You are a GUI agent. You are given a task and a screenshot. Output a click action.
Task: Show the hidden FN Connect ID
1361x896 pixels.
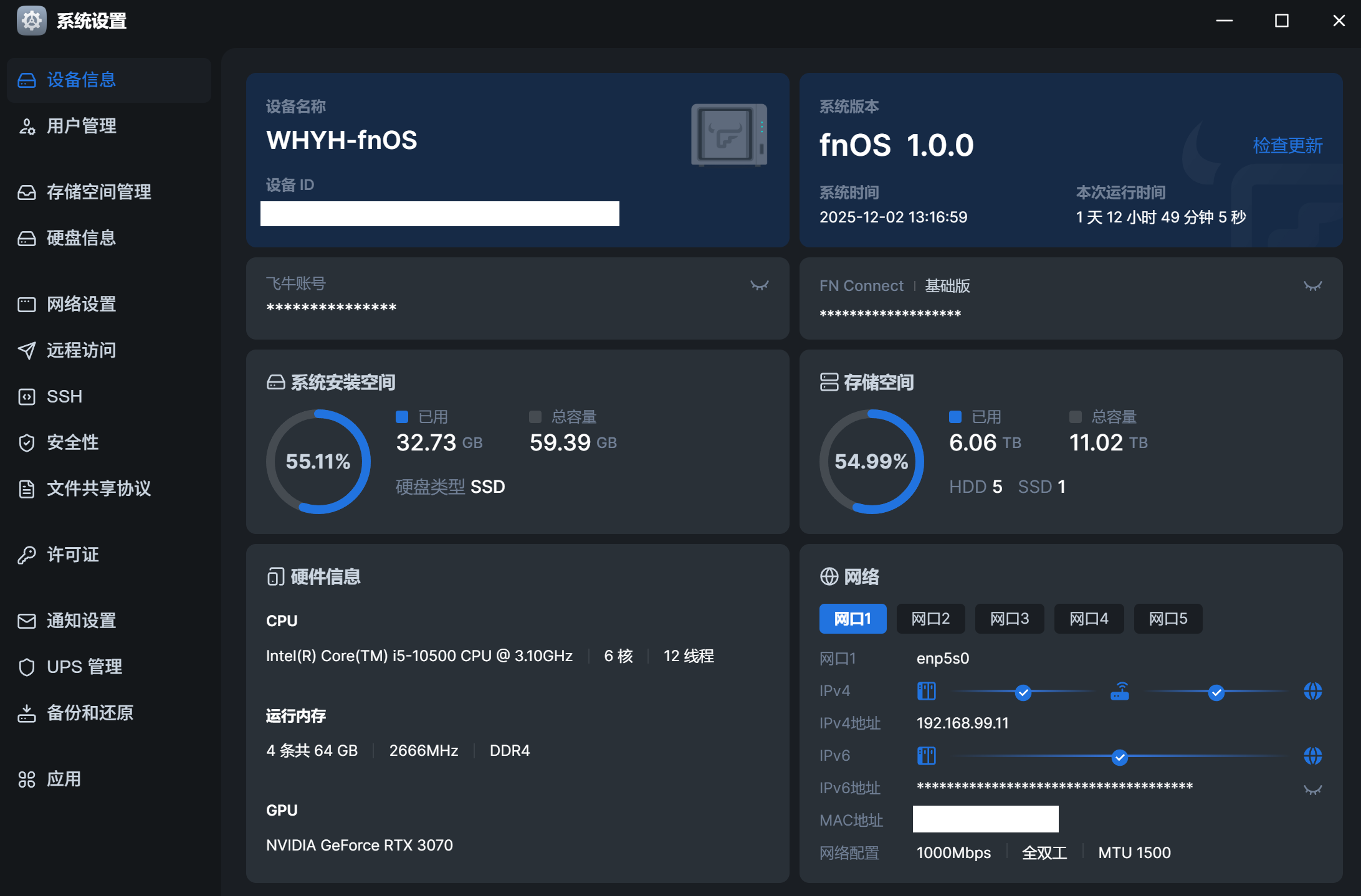pyautogui.click(x=1312, y=286)
